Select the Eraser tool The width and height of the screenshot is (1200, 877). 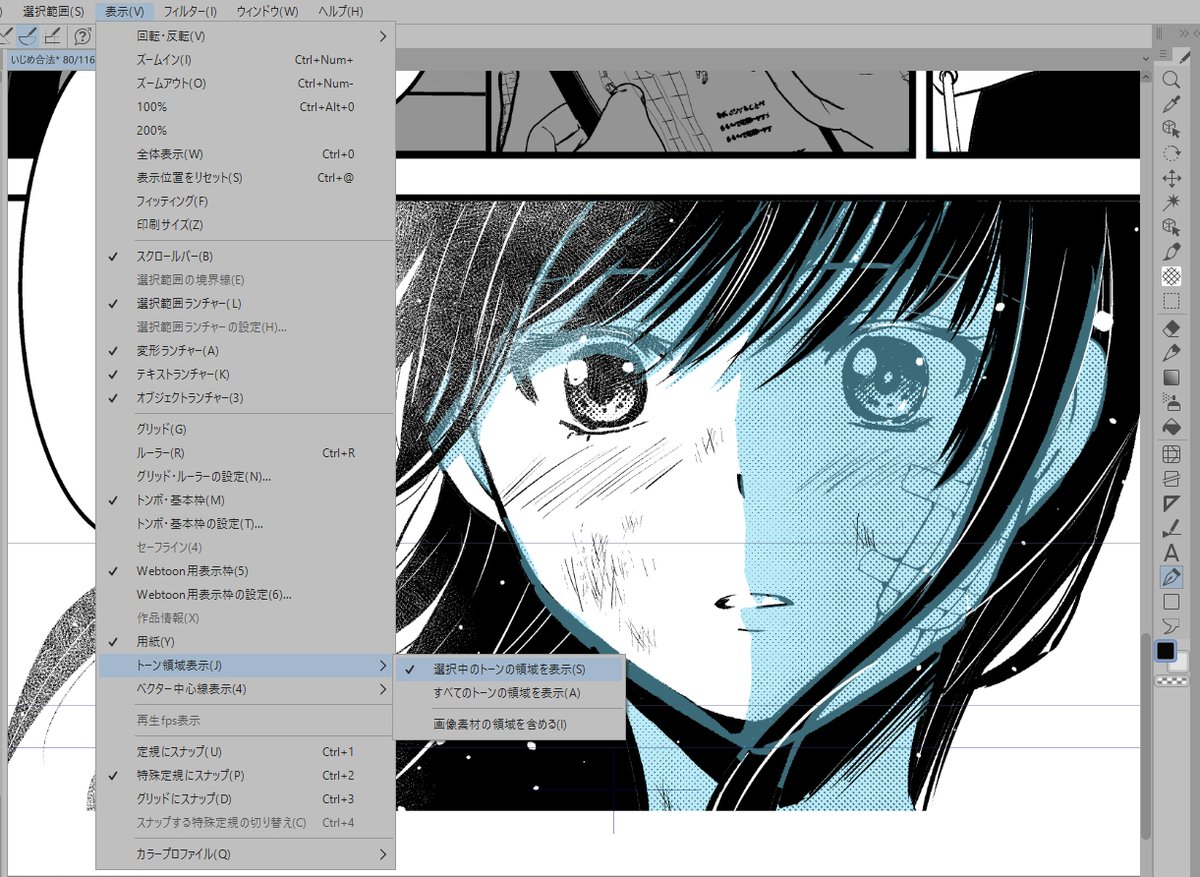click(x=1171, y=328)
